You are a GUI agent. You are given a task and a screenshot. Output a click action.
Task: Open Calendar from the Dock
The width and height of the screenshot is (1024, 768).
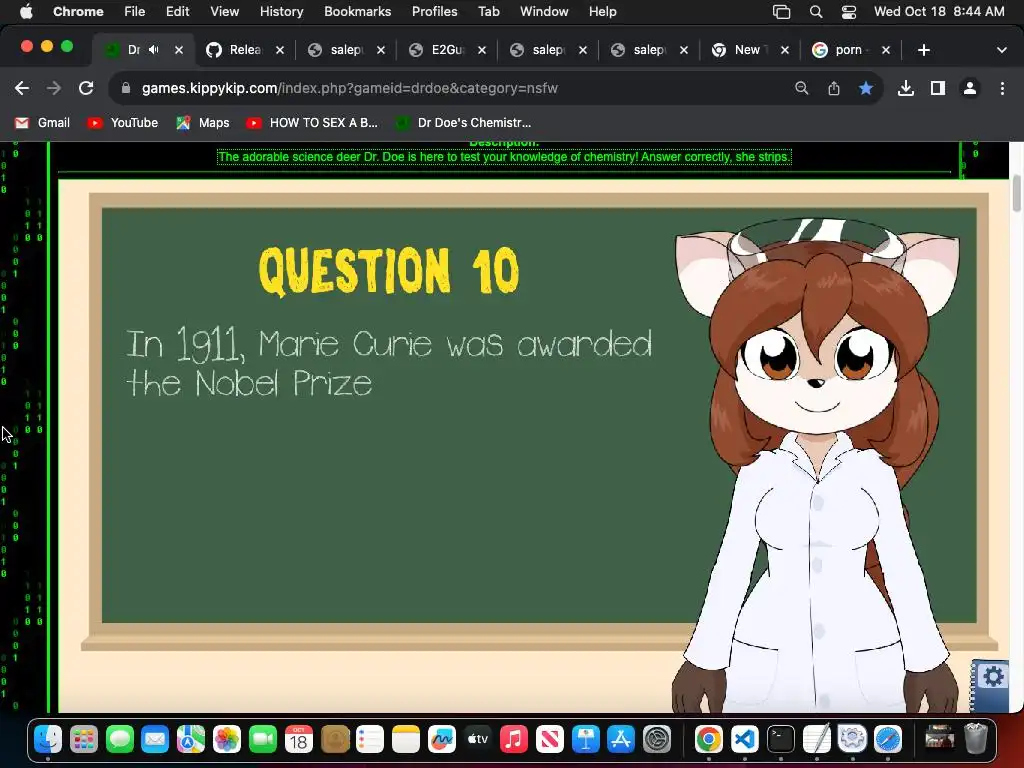(298, 739)
